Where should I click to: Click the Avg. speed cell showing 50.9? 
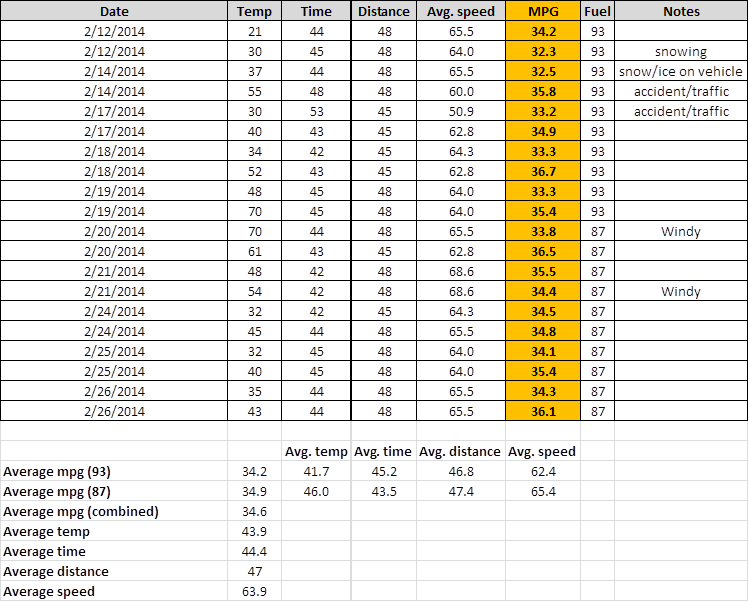click(461, 111)
